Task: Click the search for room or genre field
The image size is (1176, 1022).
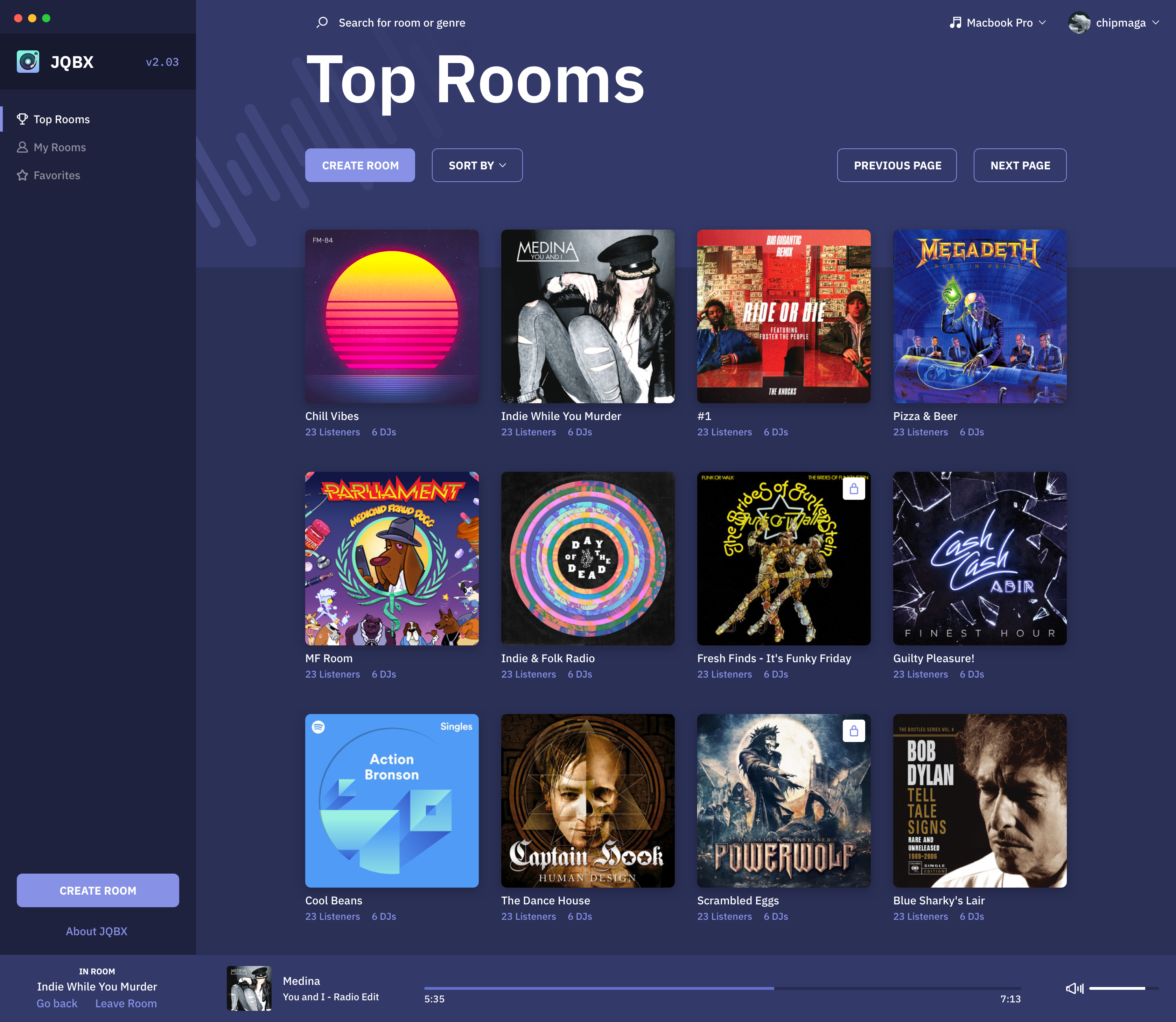Action: click(401, 22)
